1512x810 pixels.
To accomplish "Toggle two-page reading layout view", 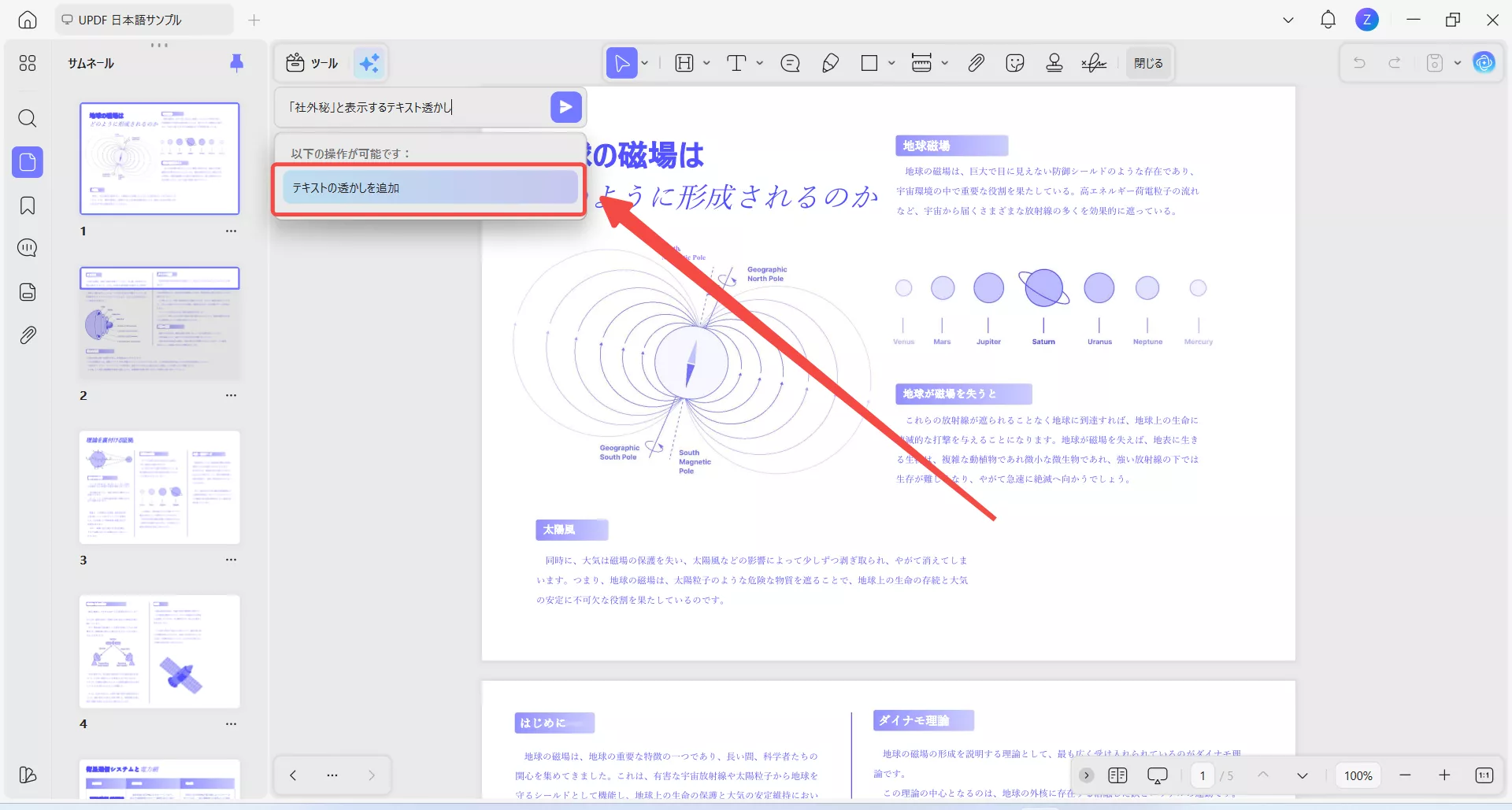I will (x=1116, y=775).
